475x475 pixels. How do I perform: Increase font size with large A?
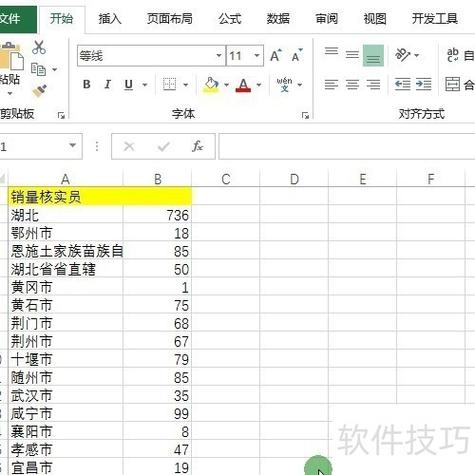pyautogui.click(x=276, y=55)
